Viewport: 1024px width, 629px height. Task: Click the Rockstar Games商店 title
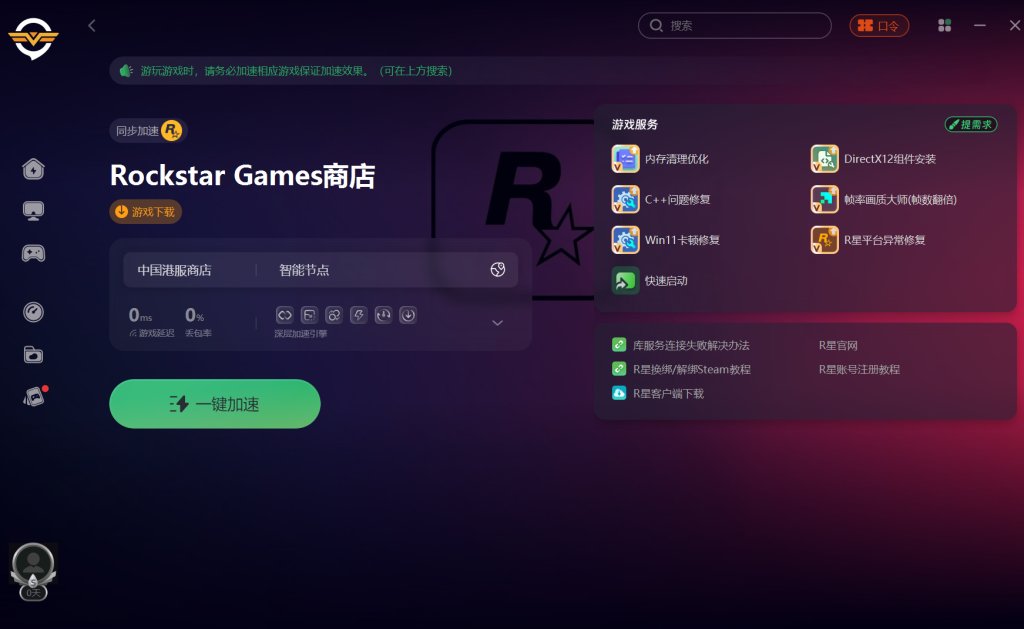click(242, 175)
